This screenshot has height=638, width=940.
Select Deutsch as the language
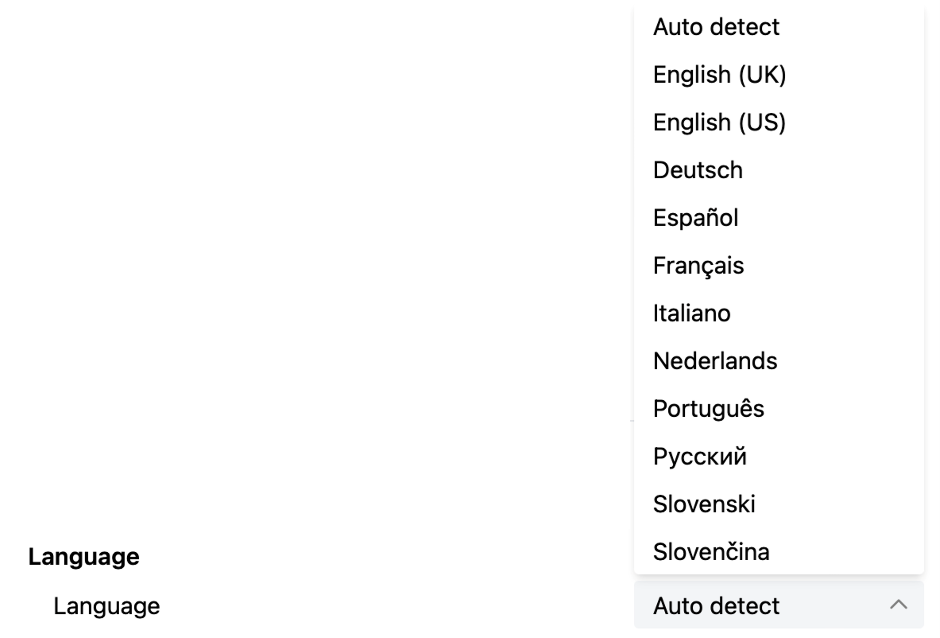779,170
